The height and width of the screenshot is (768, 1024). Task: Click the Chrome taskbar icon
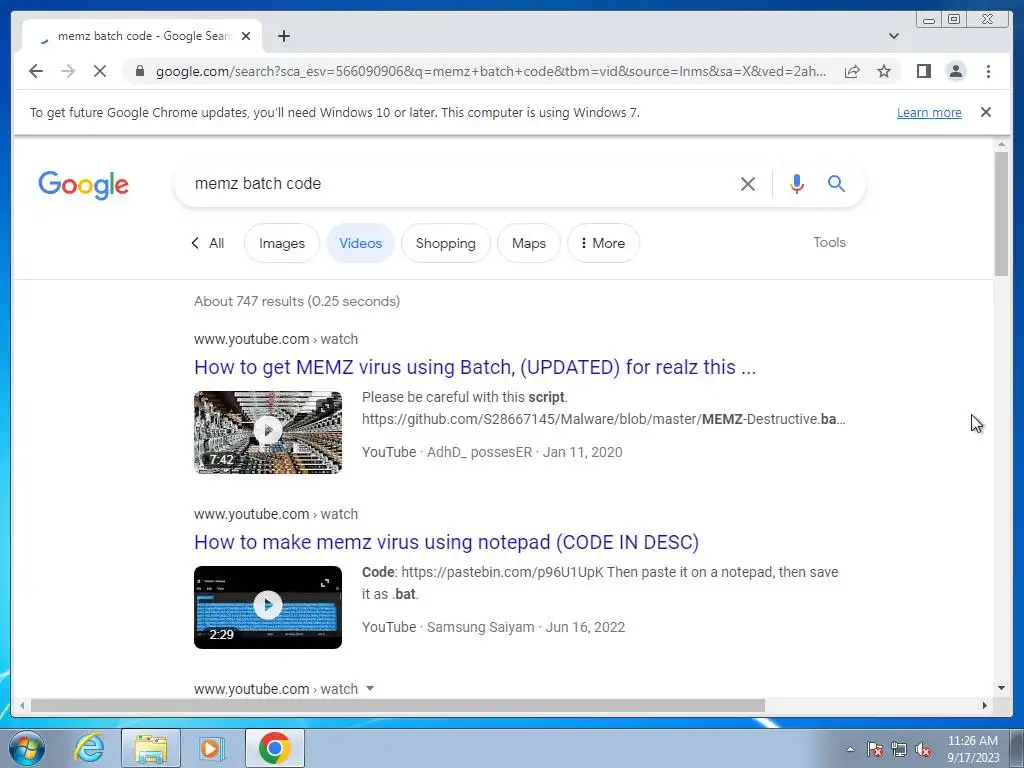(274, 748)
